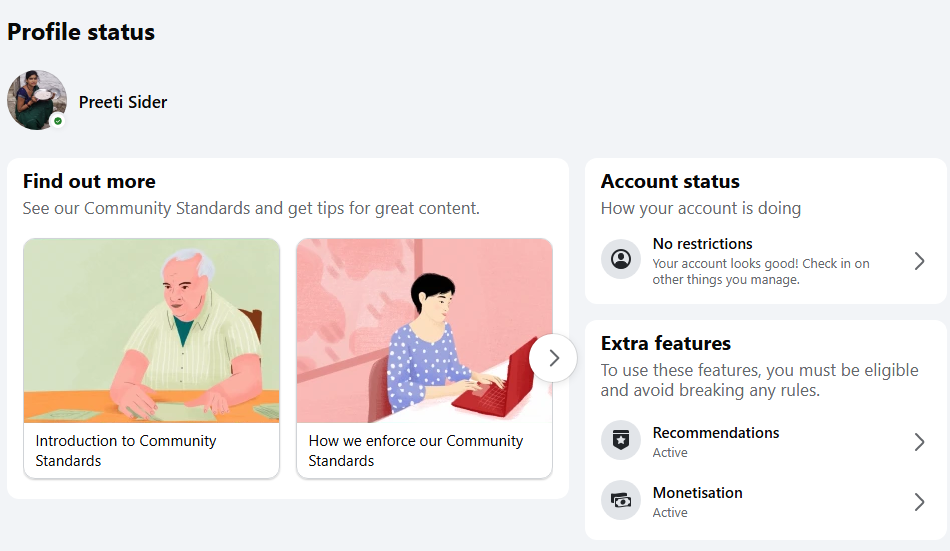Image resolution: width=950 pixels, height=551 pixels.
Task: Expand Monetisation with its right chevron
Action: (919, 502)
